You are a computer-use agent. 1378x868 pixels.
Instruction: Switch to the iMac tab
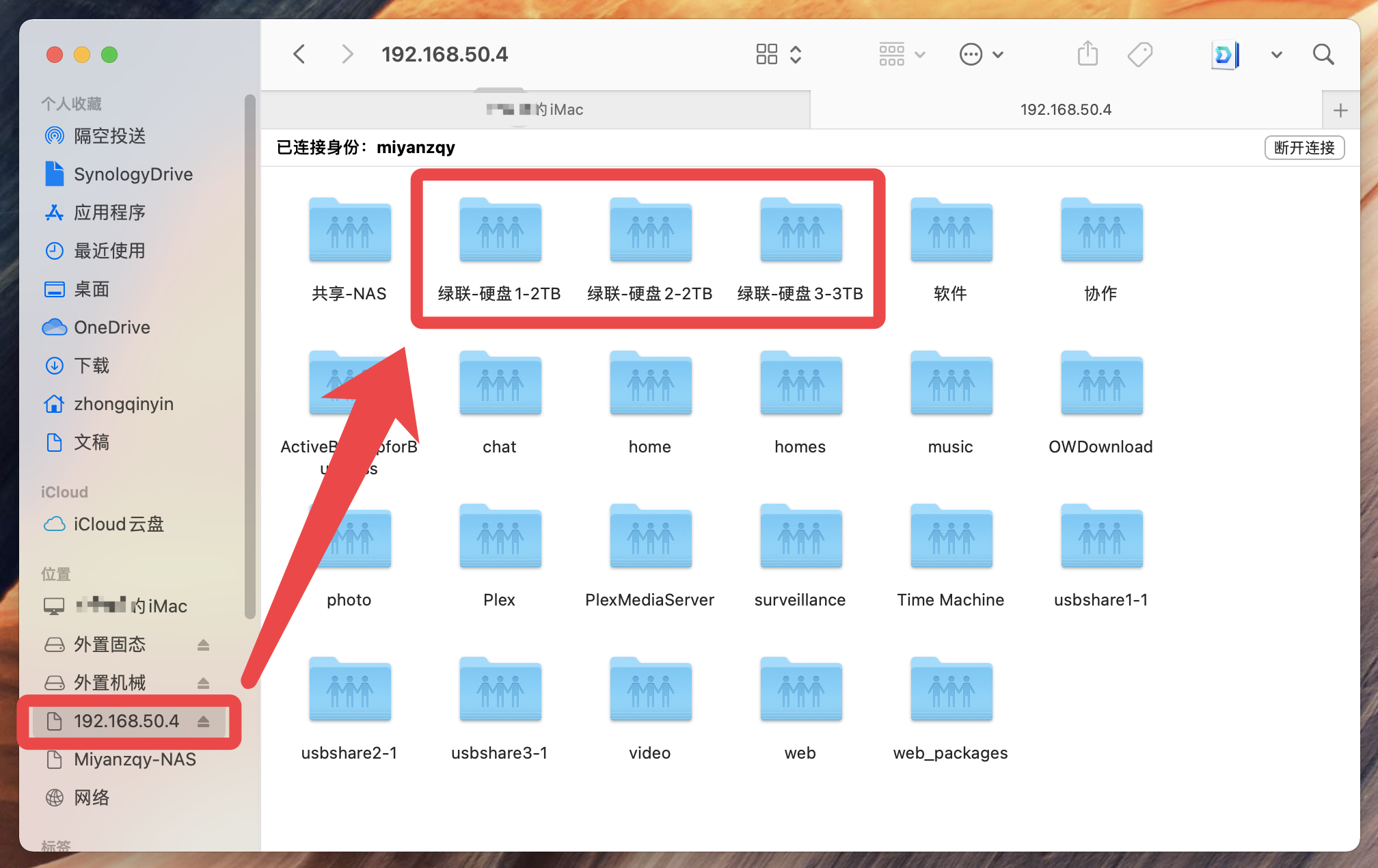(x=535, y=109)
